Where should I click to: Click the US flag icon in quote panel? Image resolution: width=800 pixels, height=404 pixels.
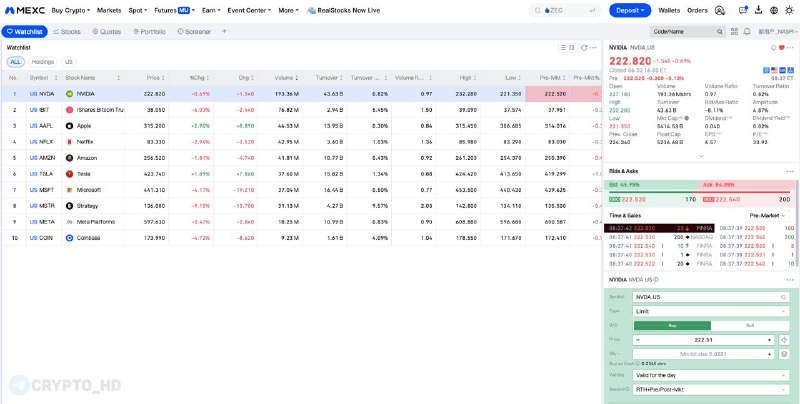(x=774, y=70)
